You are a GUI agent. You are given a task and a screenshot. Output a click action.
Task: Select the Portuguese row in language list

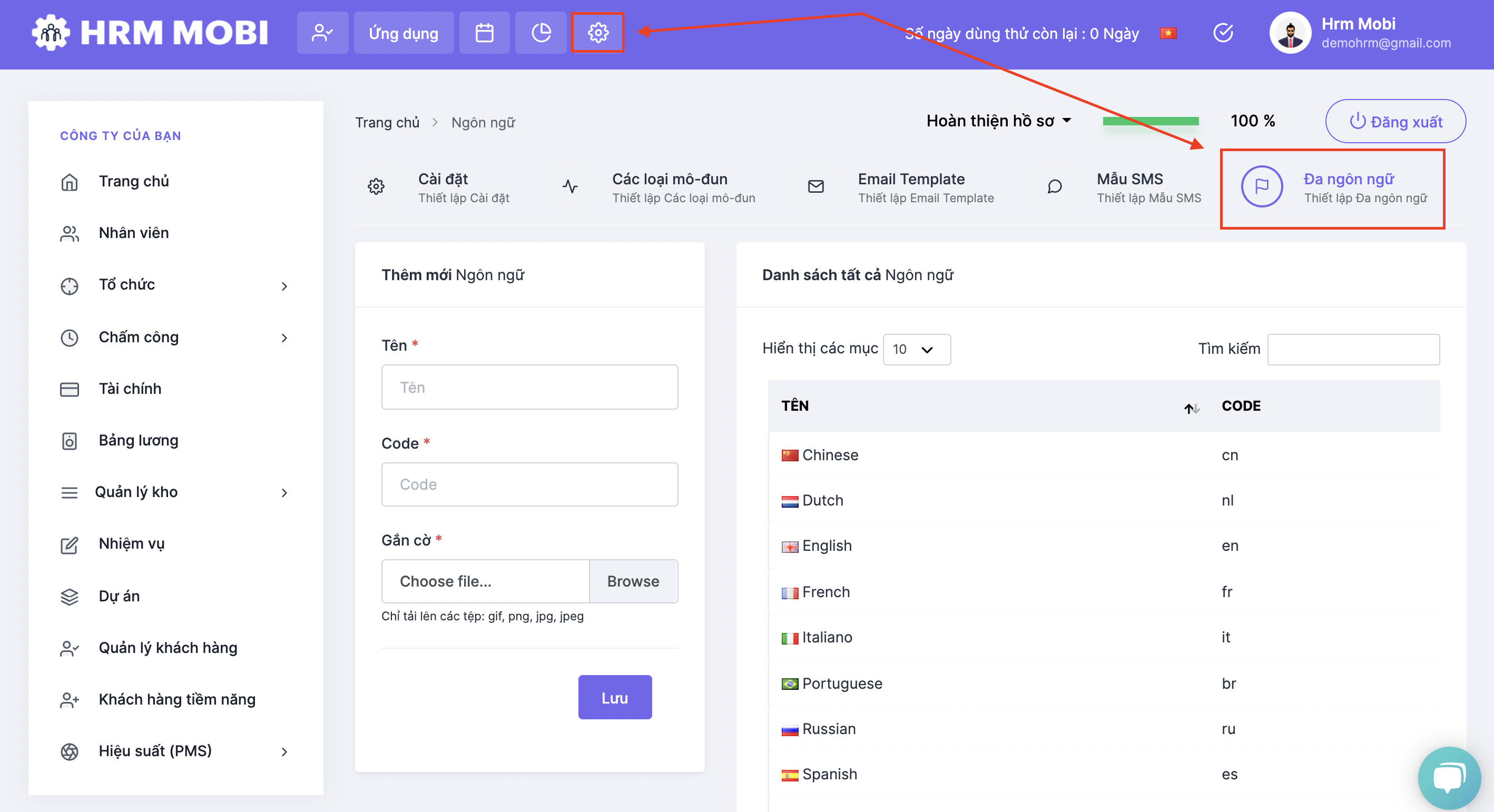pos(1104,684)
